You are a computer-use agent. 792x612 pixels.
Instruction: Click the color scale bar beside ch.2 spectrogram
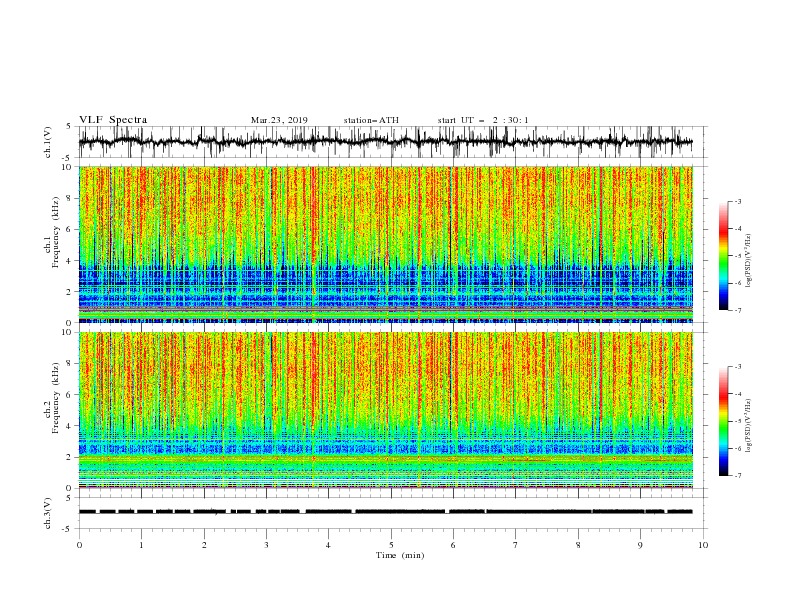click(x=723, y=421)
